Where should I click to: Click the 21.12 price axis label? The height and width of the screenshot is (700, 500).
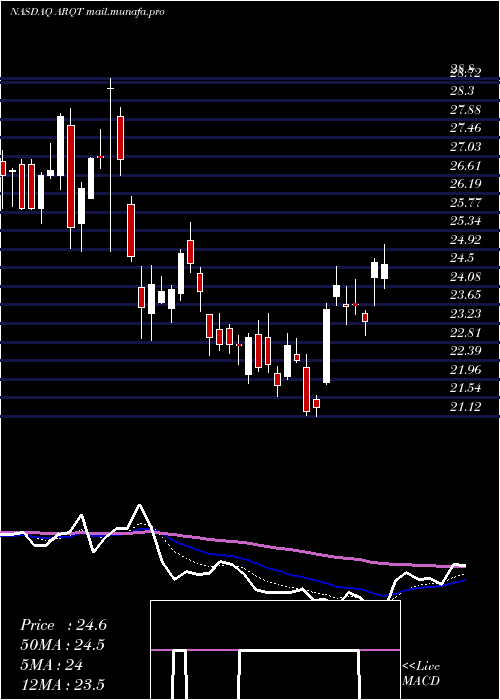465,407
